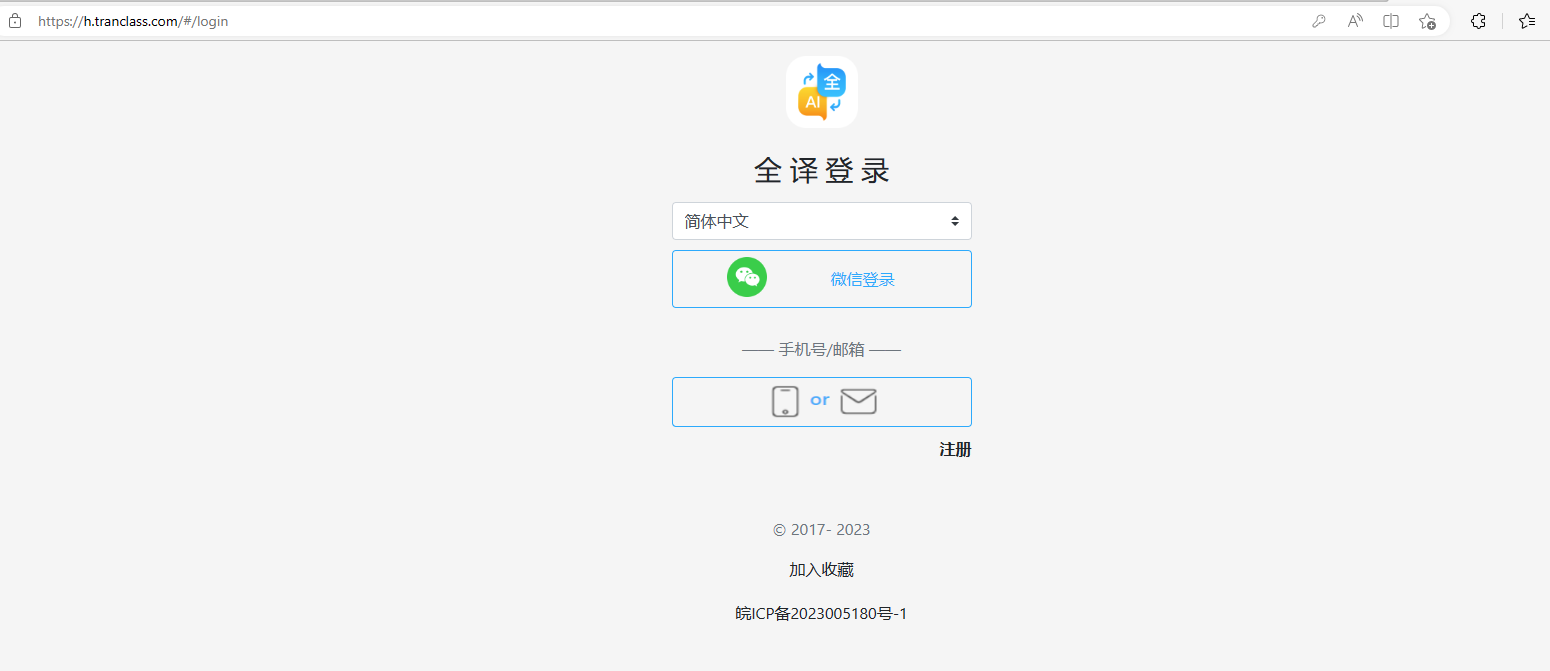Add page to favorites via star icon

[x=1427, y=21]
